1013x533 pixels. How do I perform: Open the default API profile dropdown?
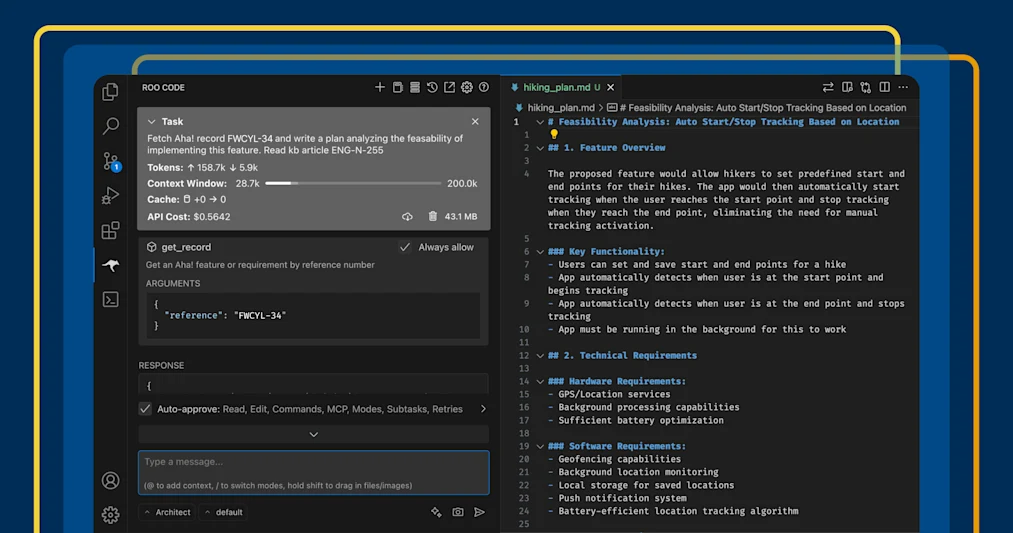(224, 512)
